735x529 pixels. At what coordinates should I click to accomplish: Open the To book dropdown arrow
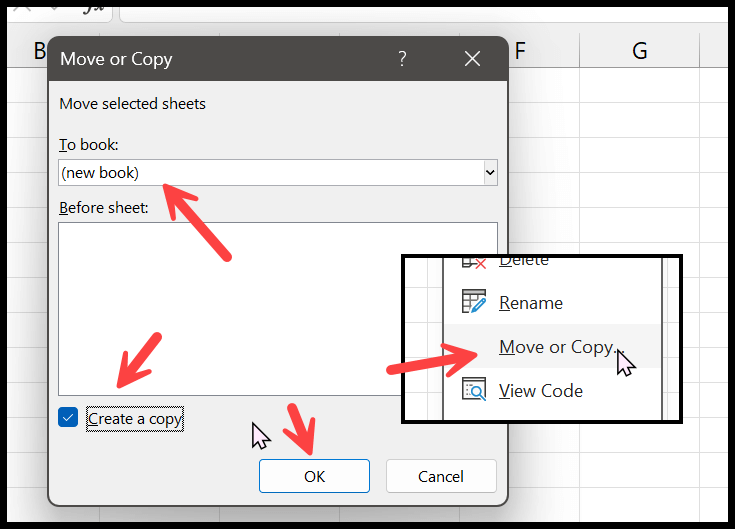490,173
